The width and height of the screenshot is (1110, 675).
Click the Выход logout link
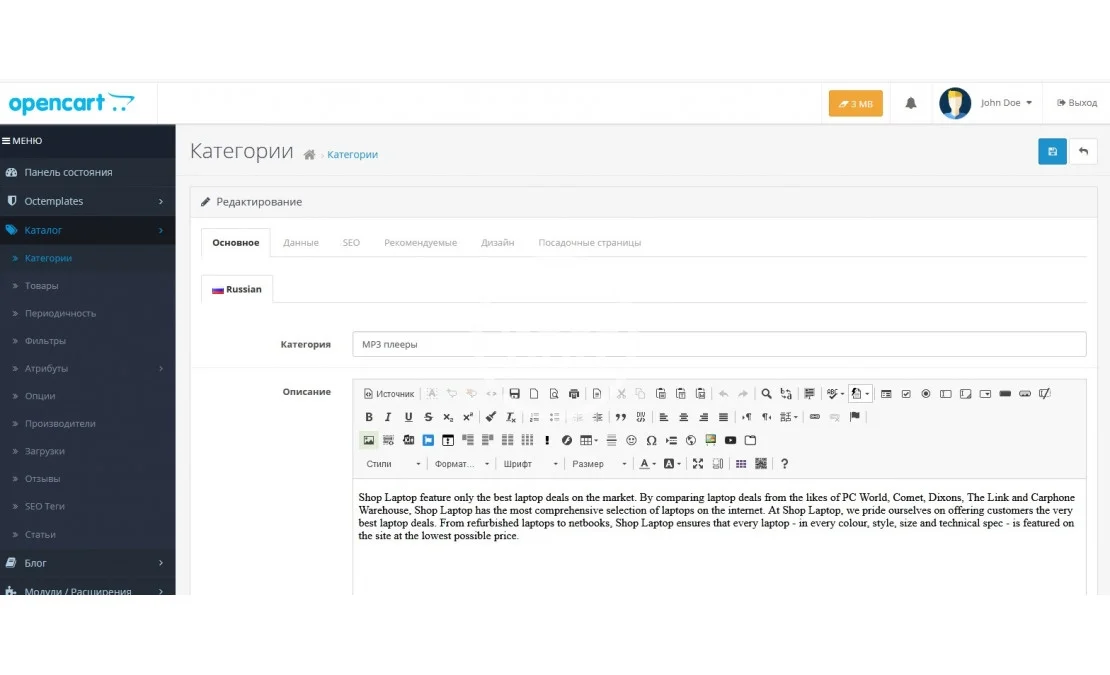point(1077,103)
